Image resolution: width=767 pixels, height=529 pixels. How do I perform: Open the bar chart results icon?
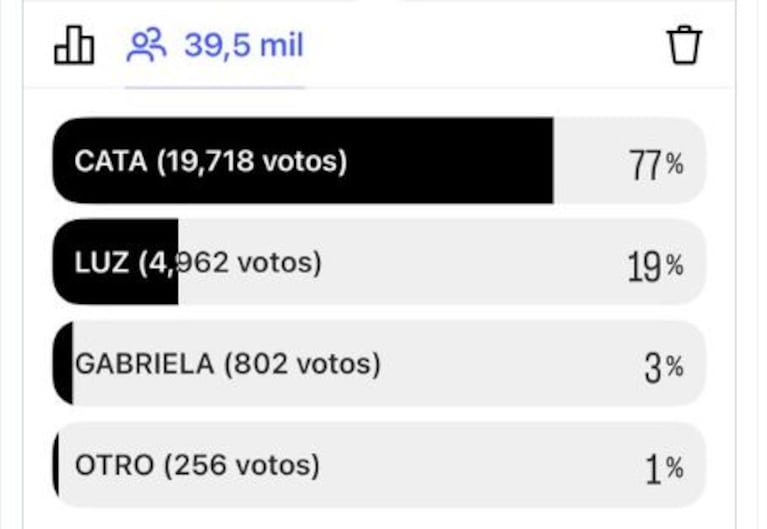(x=74, y=45)
